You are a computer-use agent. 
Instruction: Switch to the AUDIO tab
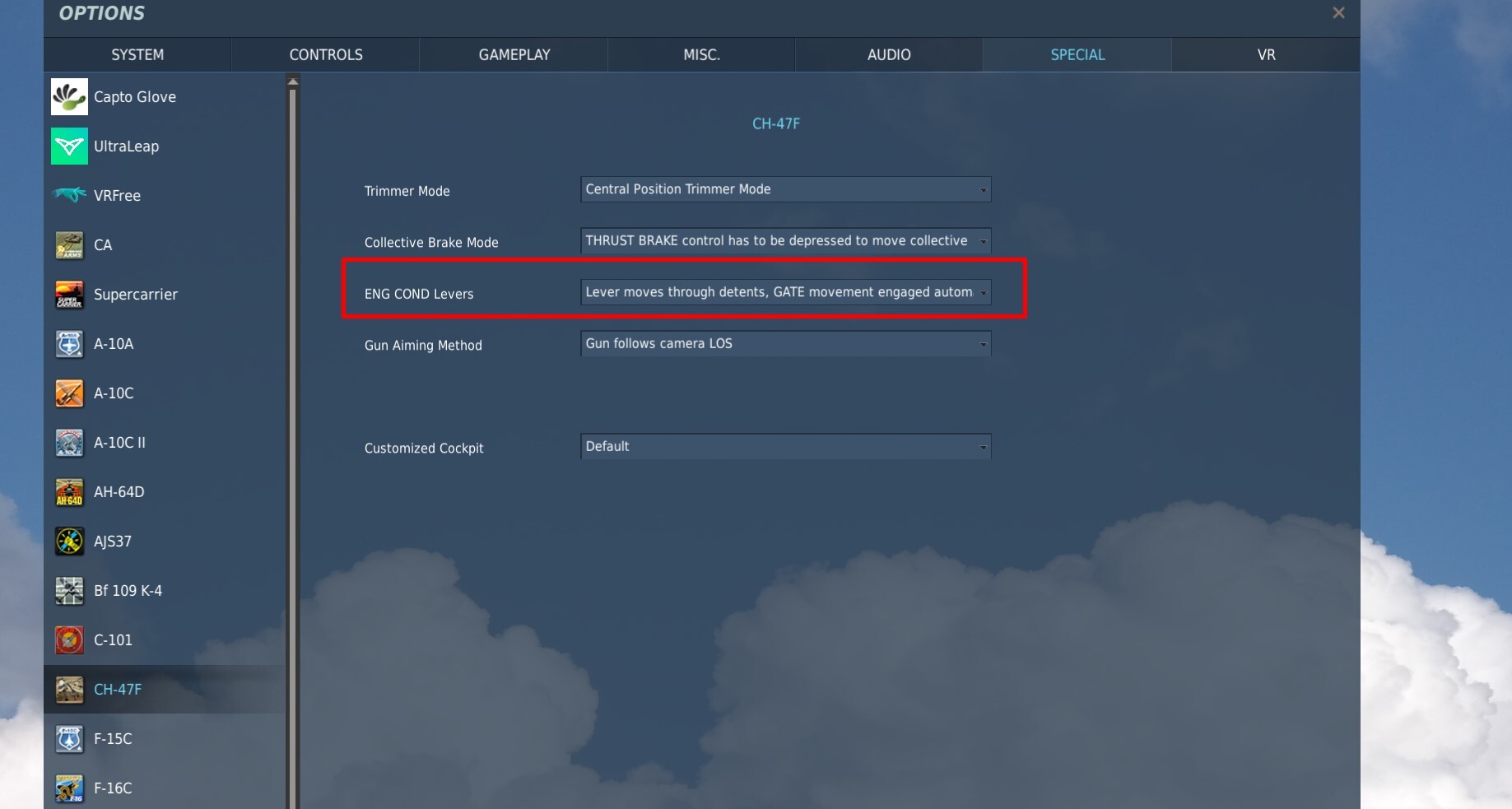[x=889, y=54]
